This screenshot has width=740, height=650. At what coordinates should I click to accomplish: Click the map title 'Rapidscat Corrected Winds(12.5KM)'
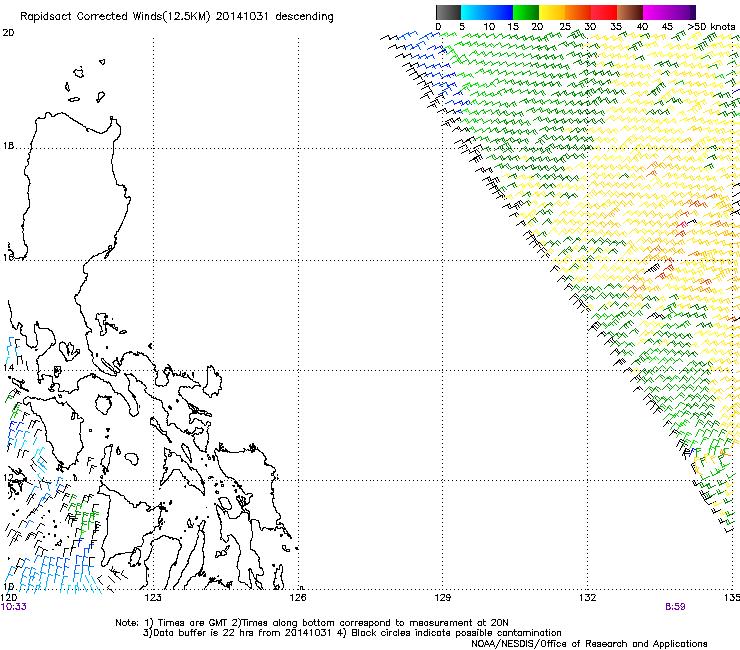(115, 17)
